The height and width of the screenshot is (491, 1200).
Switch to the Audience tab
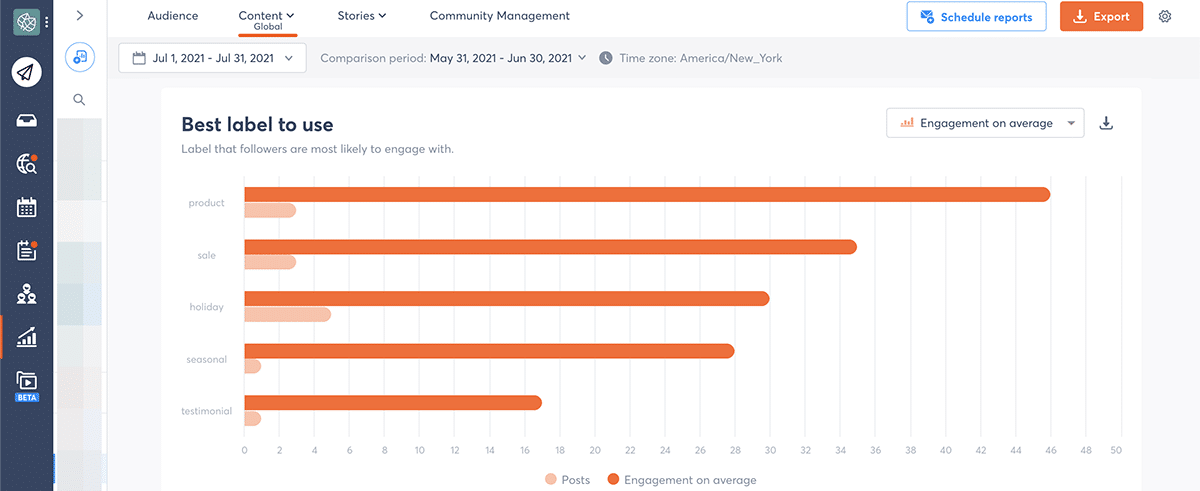click(x=173, y=16)
